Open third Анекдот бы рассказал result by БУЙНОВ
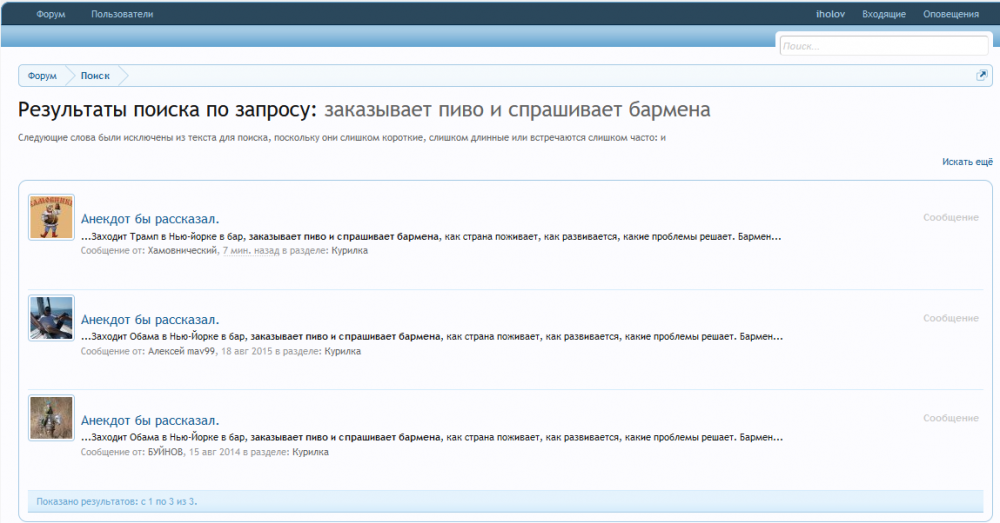The image size is (1000, 523). (x=150, y=420)
